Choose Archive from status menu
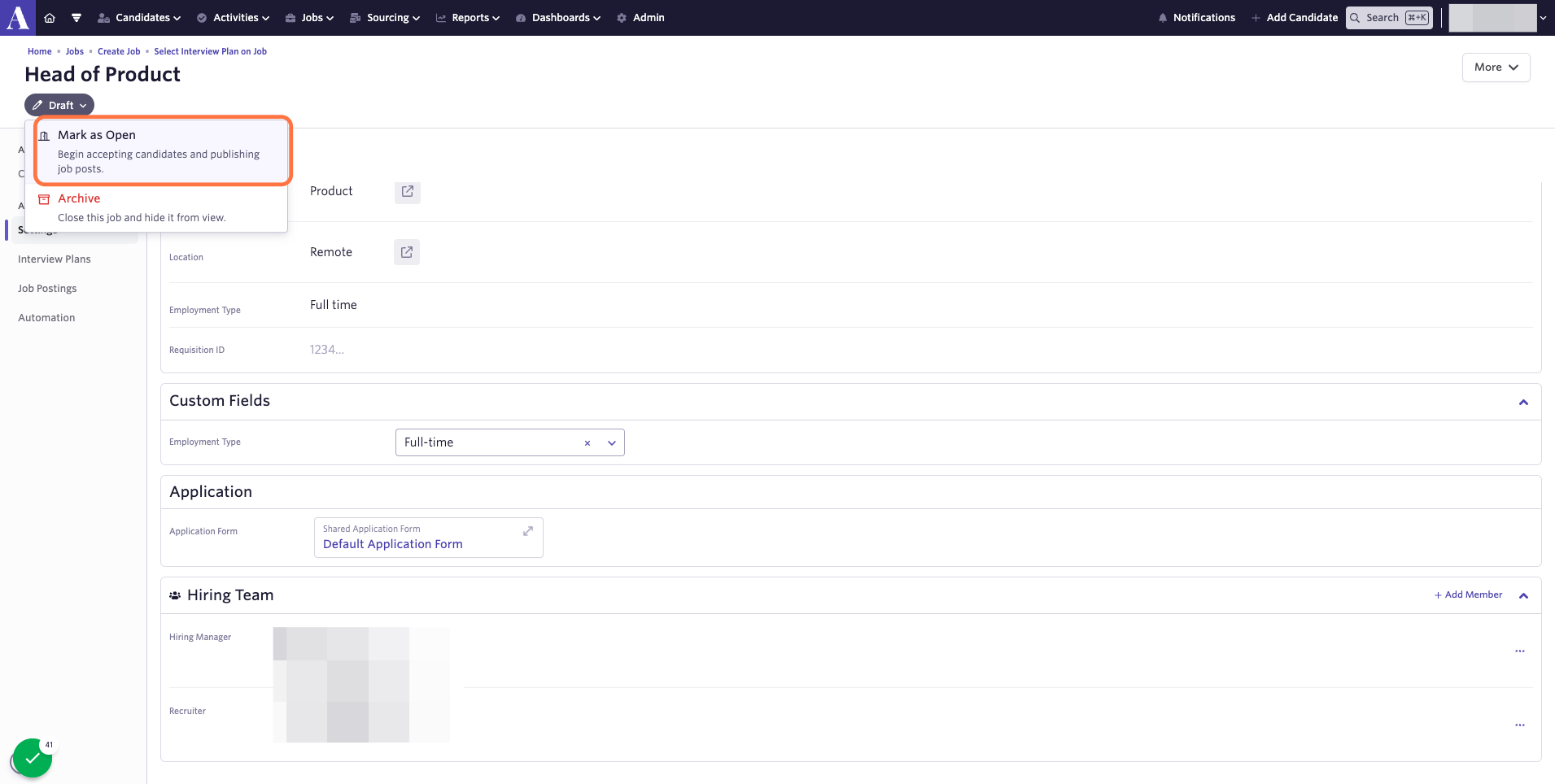This screenshot has width=1555, height=784. [156, 207]
